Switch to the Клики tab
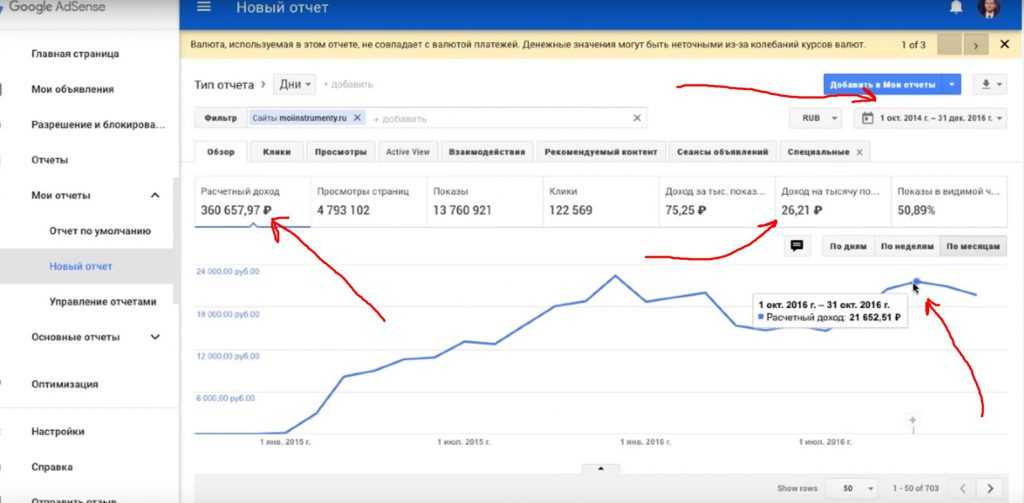The height and width of the screenshot is (503, 1024). [277, 152]
